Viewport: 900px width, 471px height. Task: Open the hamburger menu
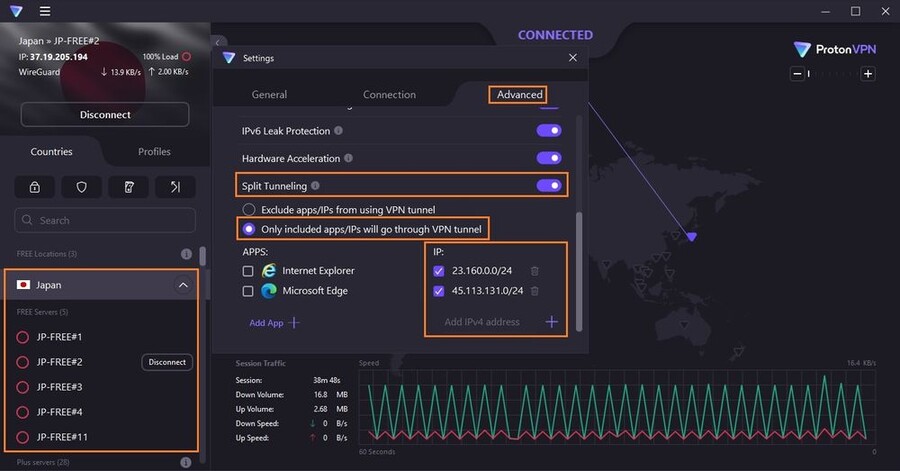[45, 11]
